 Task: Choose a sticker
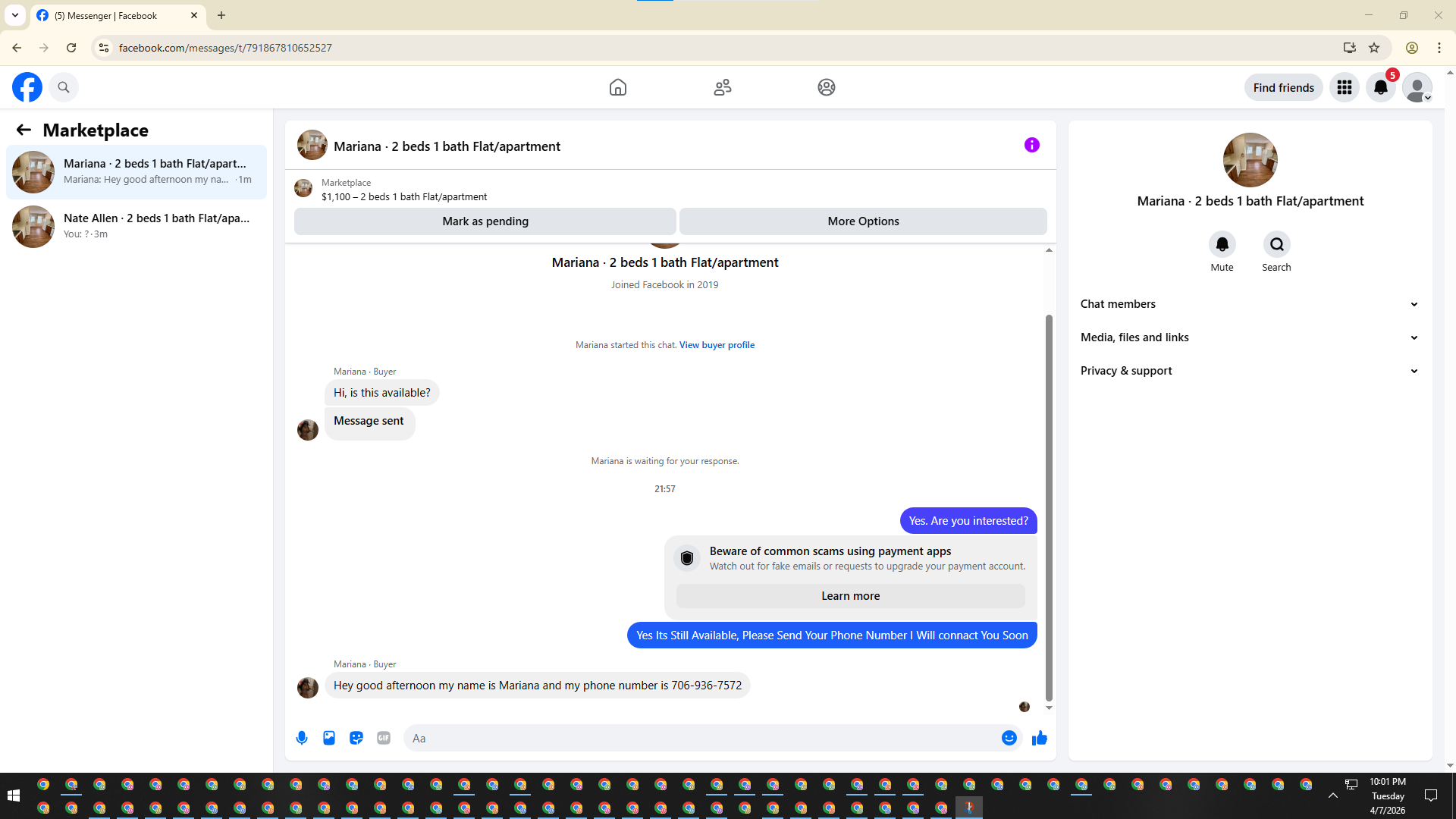point(356,738)
